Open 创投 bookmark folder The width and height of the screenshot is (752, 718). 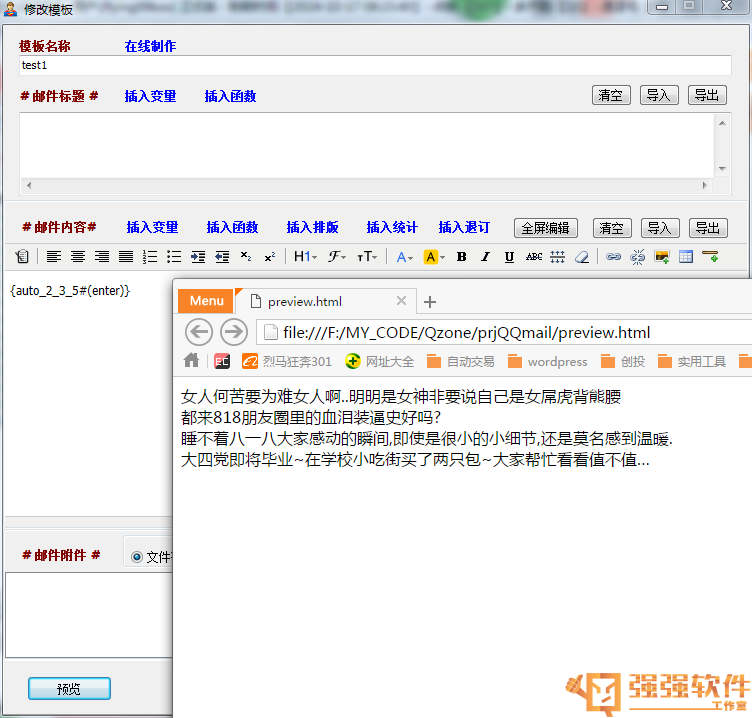click(x=623, y=361)
